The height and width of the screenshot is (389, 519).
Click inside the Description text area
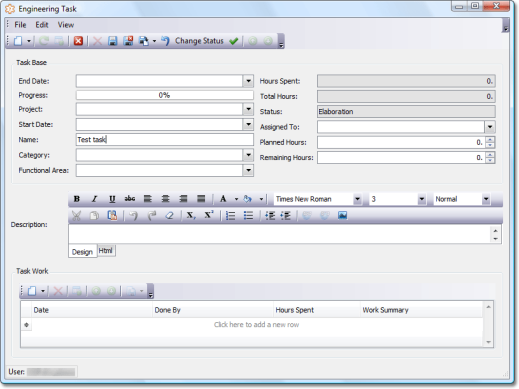(x=279, y=234)
